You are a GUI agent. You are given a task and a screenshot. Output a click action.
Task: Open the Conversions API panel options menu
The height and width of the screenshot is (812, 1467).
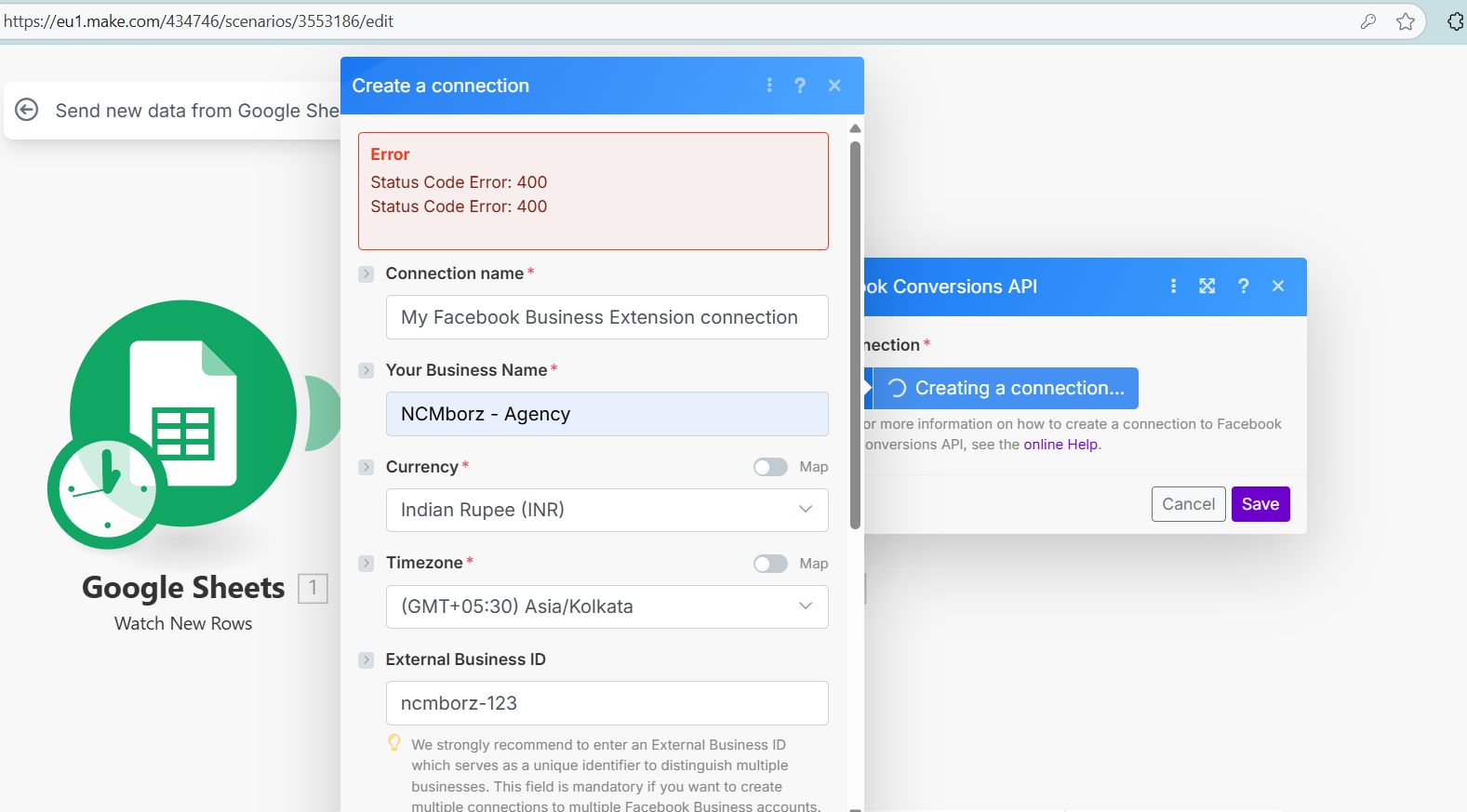point(1173,286)
